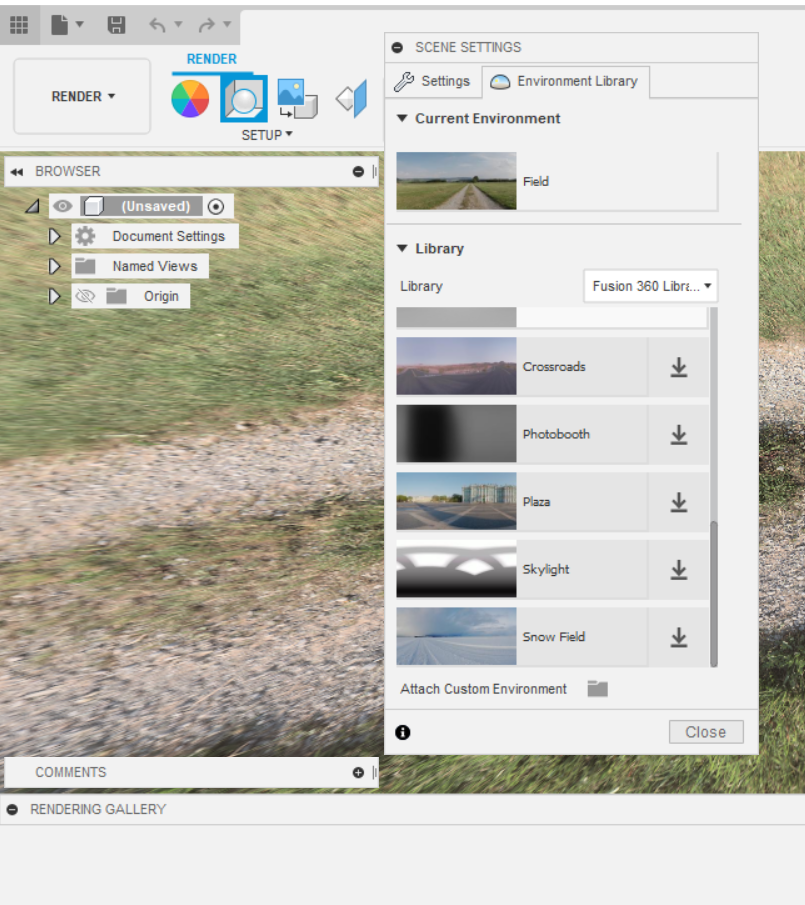Collapse the (Unsaved) root node triangle
Screen dimensions: 805x905
[x=33, y=206]
